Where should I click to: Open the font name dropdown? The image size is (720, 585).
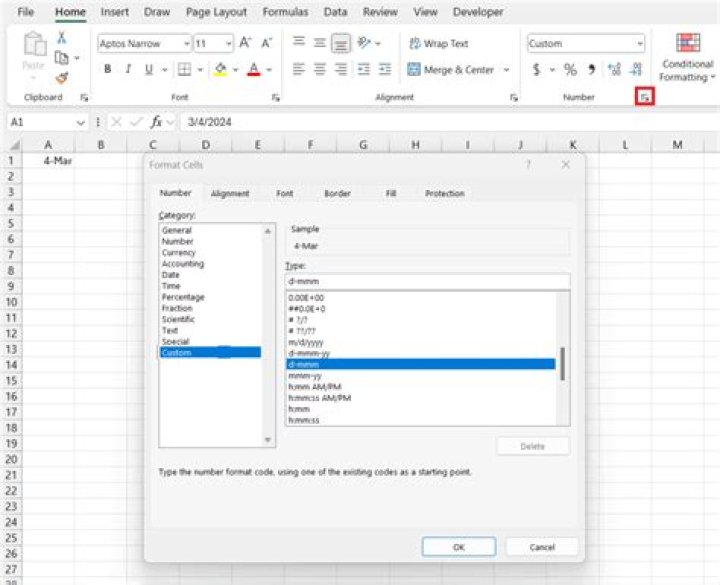(186, 44)
